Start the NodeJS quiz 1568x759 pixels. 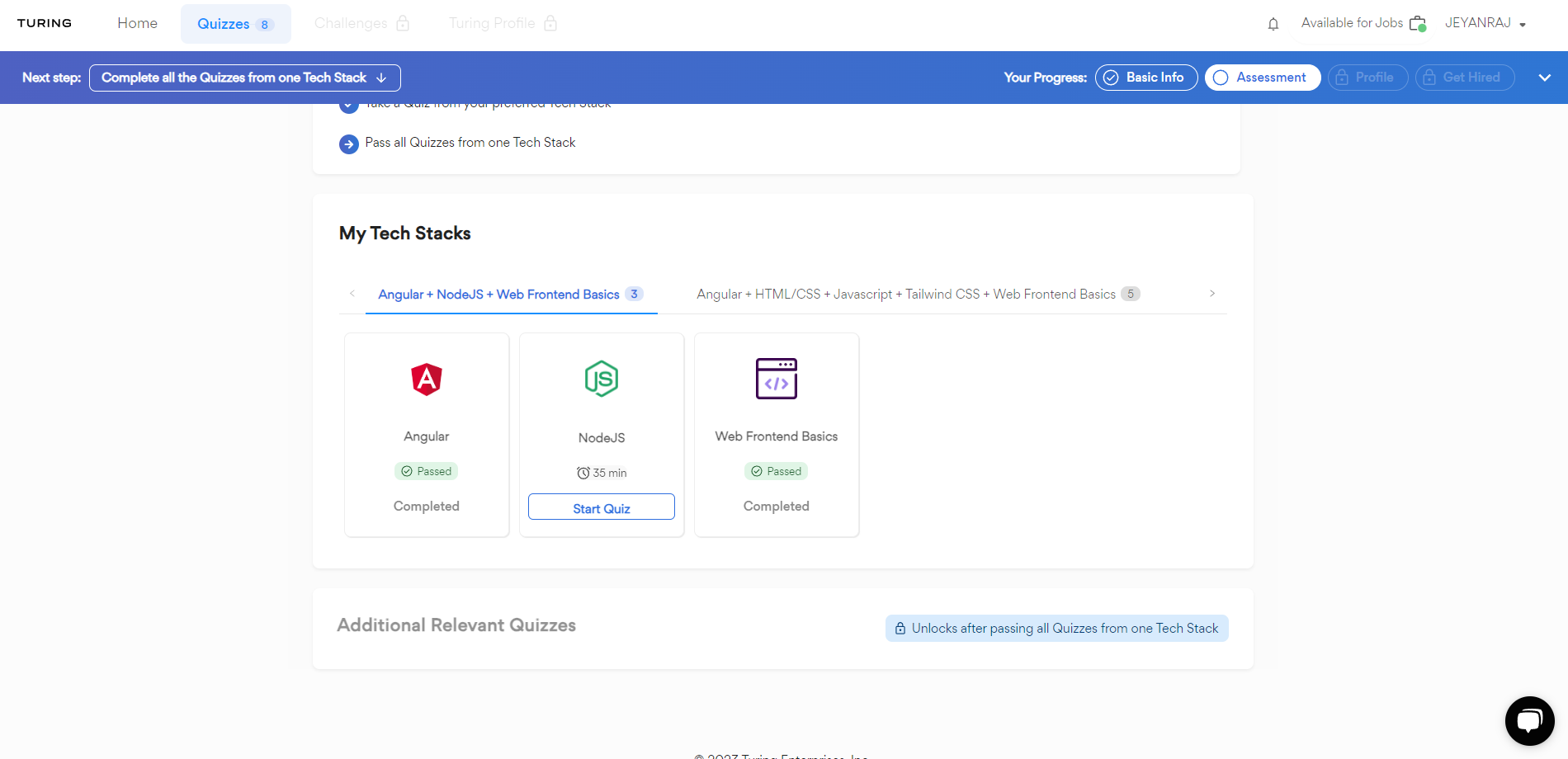tap(602, 507)
